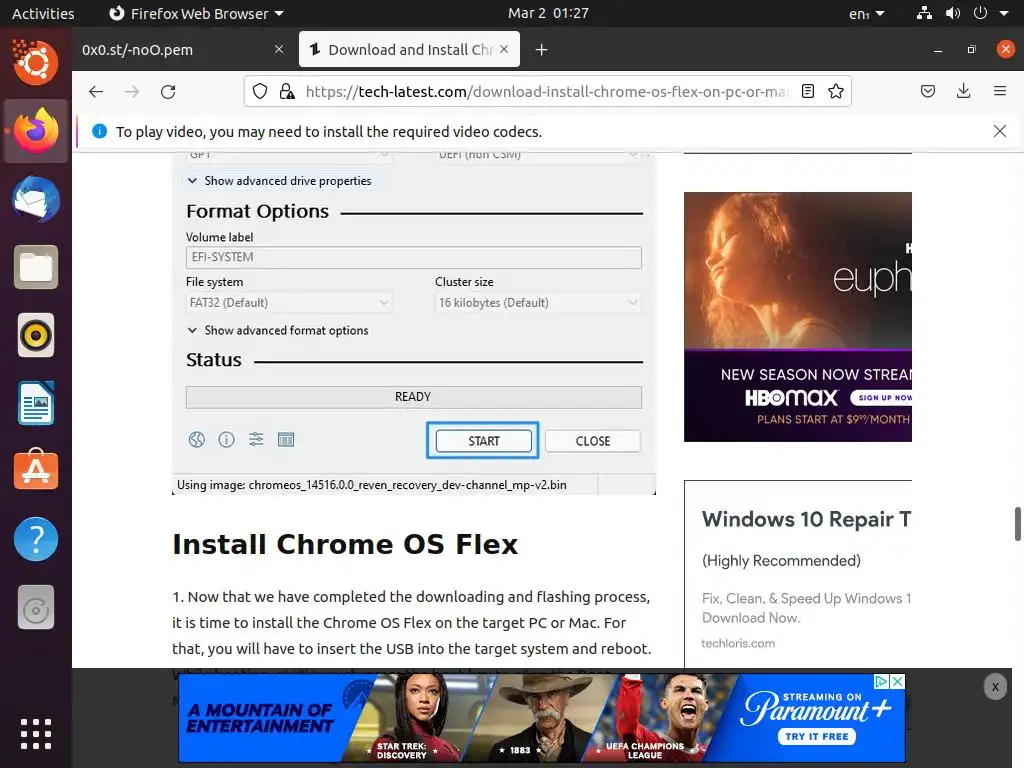
Task: Click the Rufus CLOSE button
Action: [x=593, y=441]
